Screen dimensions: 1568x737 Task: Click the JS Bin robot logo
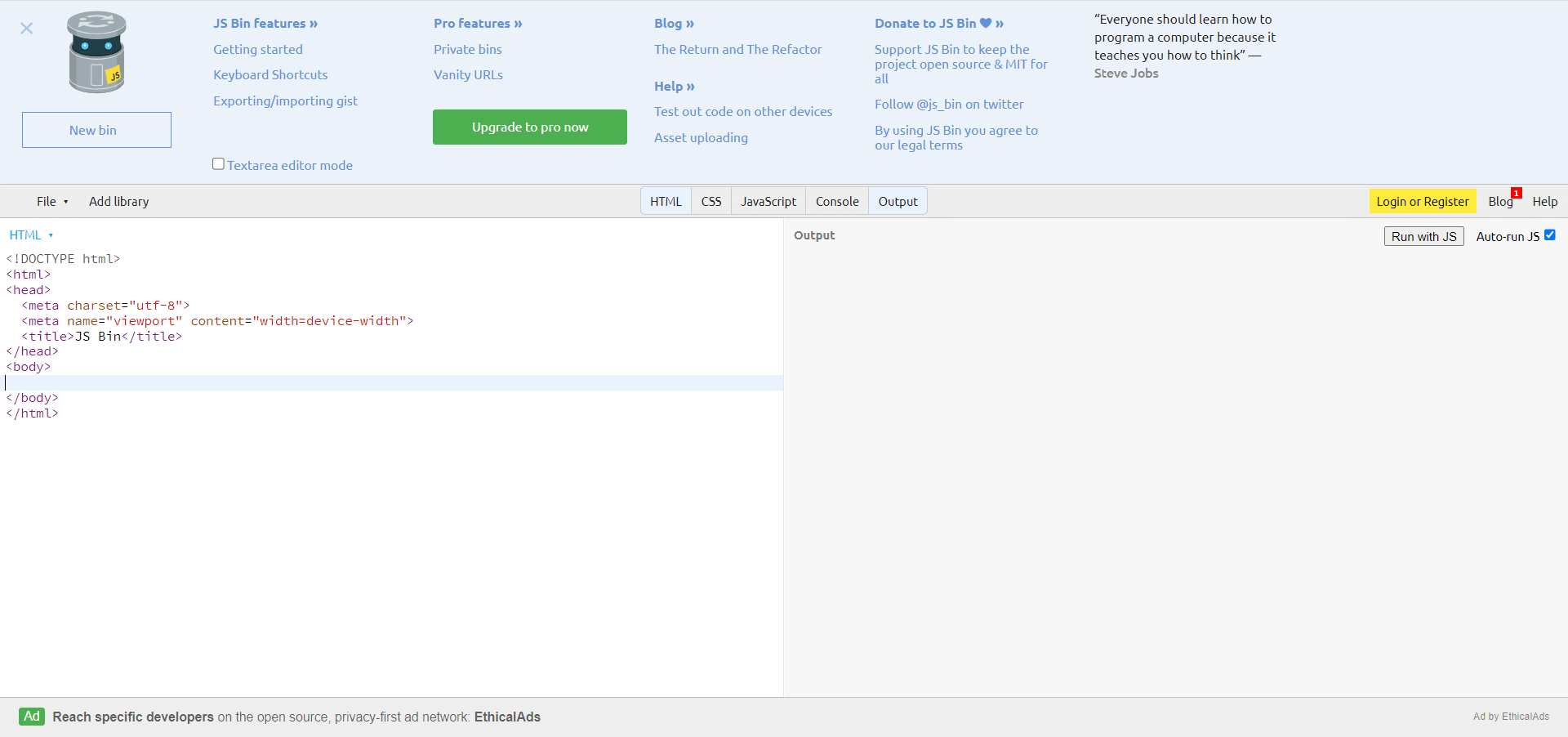[x=96, y=52]
